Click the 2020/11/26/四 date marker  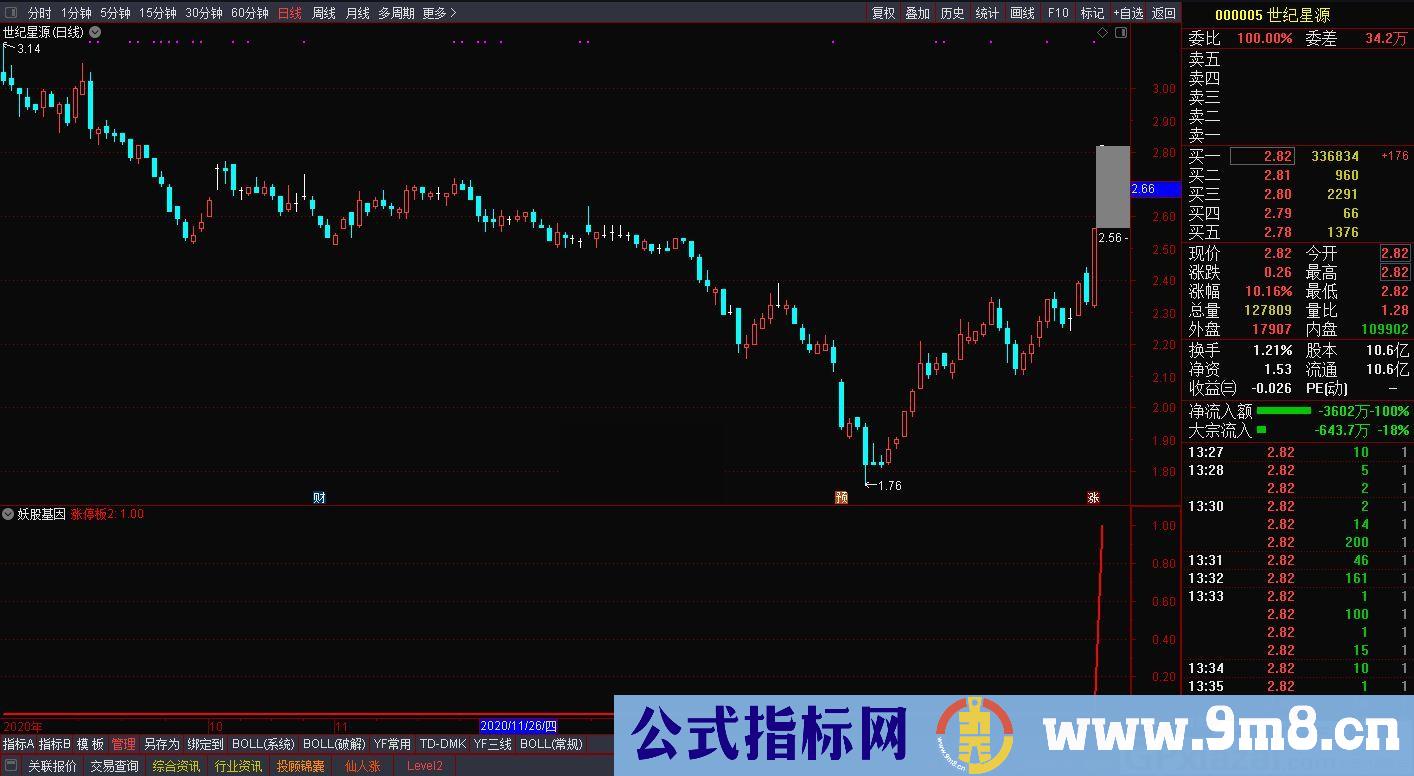(518, 726)
